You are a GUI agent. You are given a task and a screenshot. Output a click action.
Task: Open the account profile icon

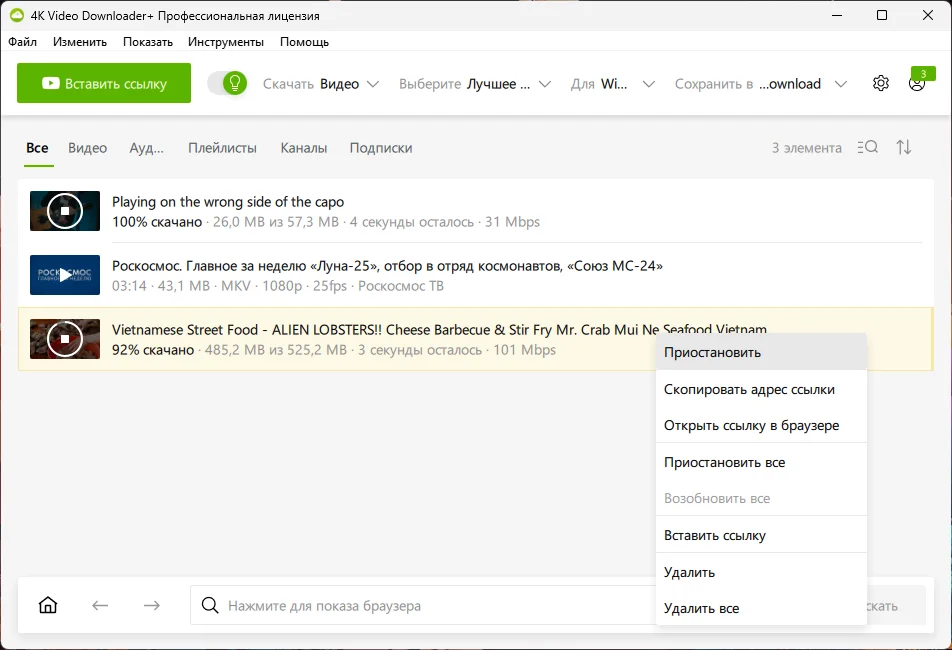tap(916, 84)
